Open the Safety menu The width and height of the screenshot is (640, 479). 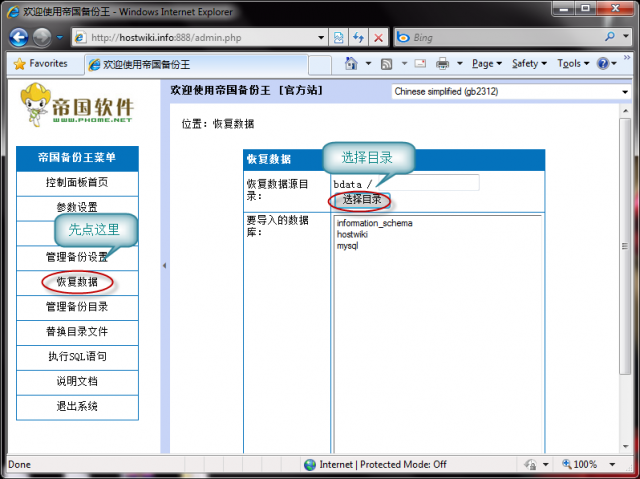pyautogui.click(x=528, y=64)
